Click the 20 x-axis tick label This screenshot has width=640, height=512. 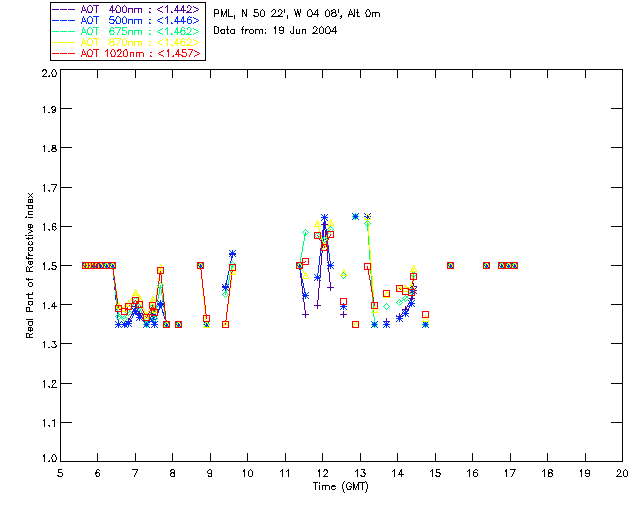click(622, 473)
